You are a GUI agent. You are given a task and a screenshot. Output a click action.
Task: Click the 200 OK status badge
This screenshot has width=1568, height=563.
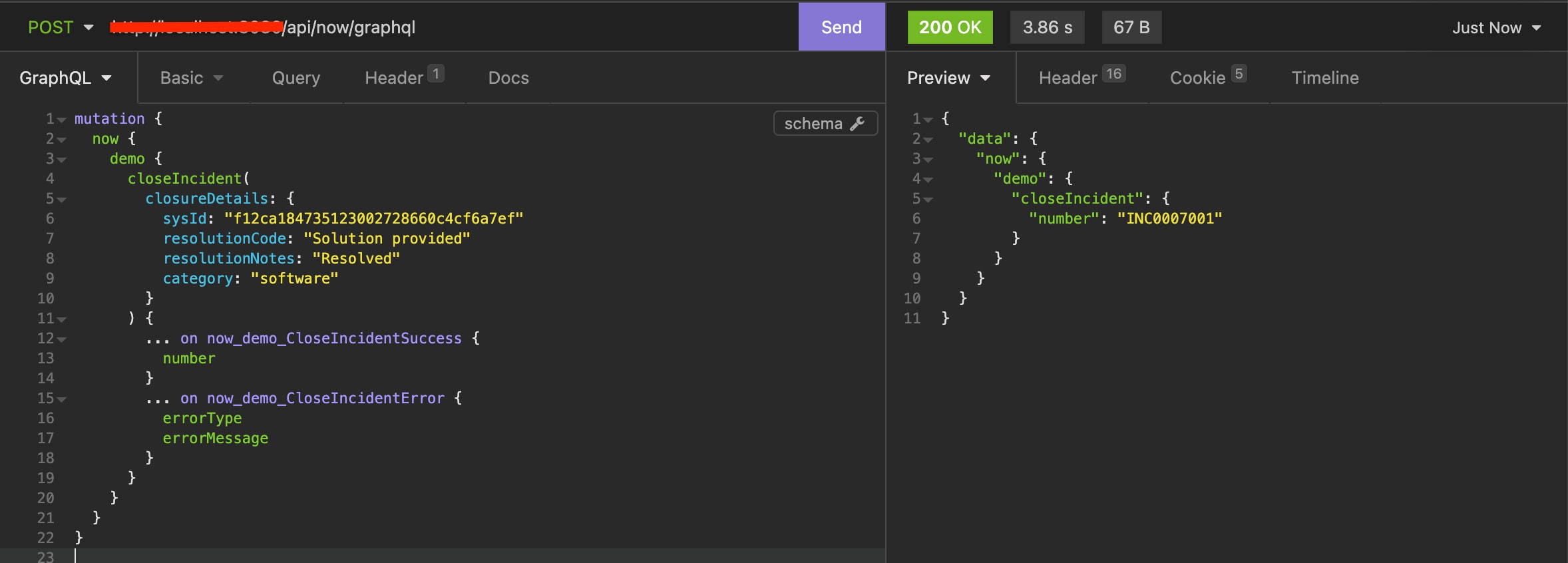pyautogui.click(x=950, y=27)
